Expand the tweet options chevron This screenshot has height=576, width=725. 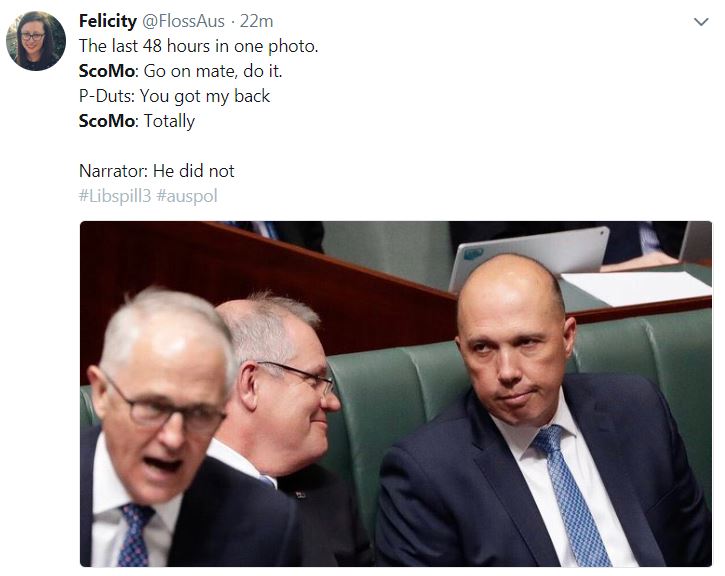click(x=701, y=22)
